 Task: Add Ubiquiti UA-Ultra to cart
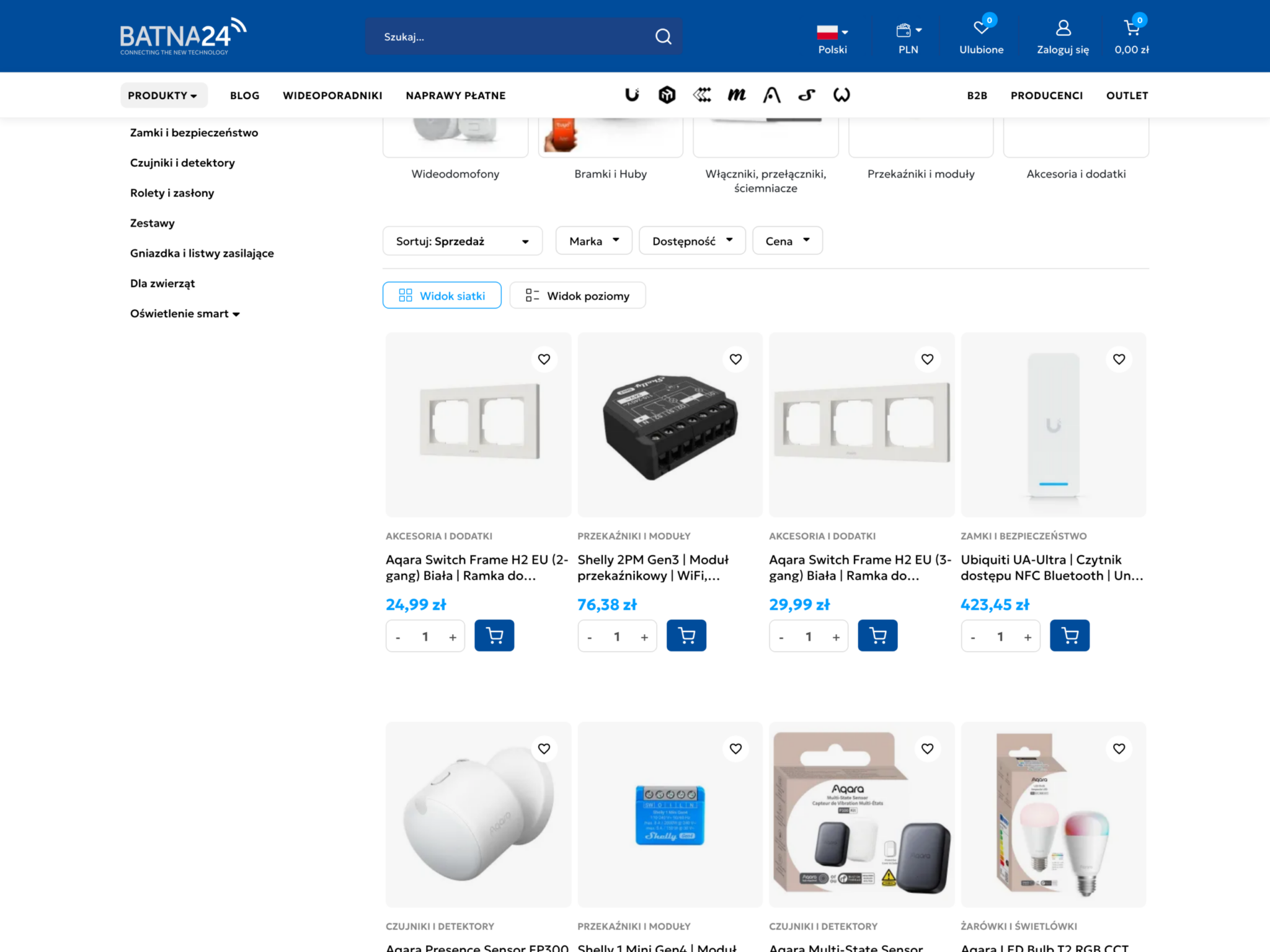1070,635
